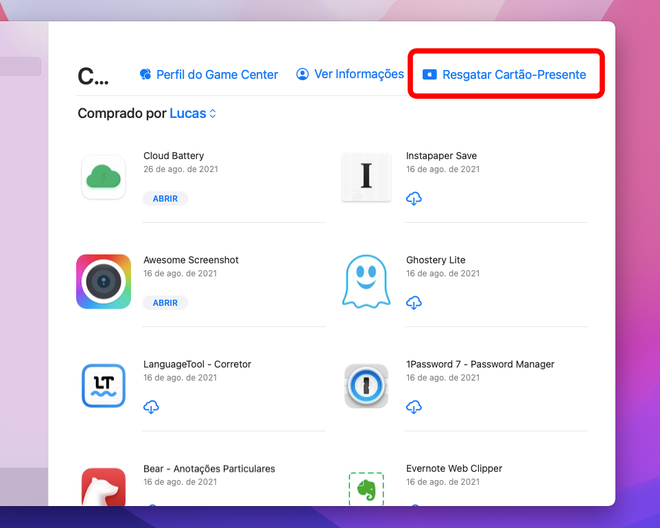Screen dimensions: 660x528
Task: Click the gift card icon
Action: click(x=429, y=75)
